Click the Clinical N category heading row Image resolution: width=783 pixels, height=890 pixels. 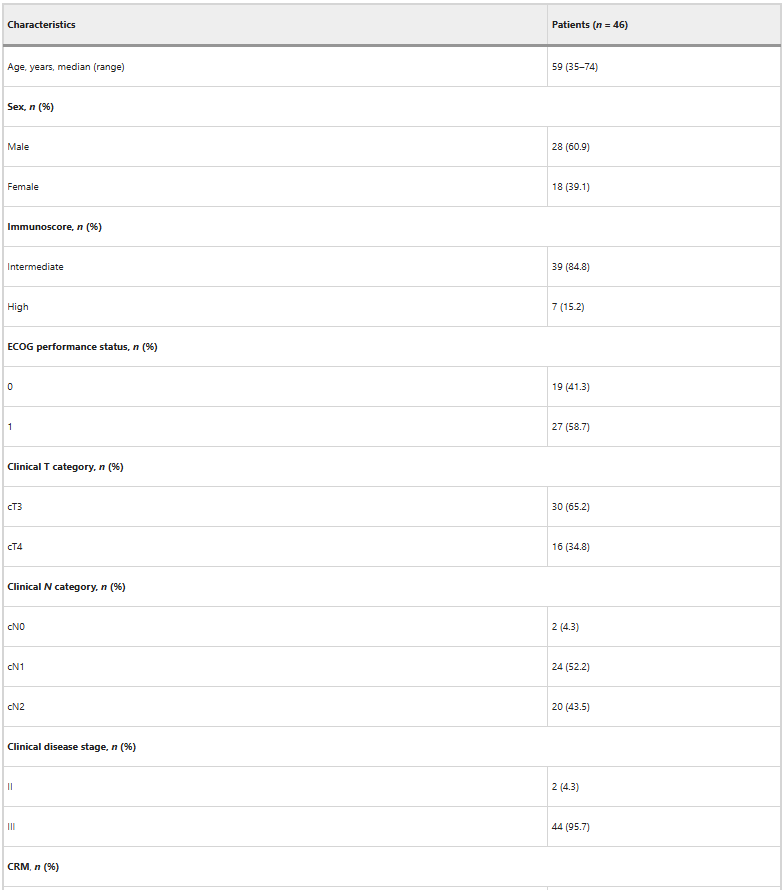coord(66,587)
